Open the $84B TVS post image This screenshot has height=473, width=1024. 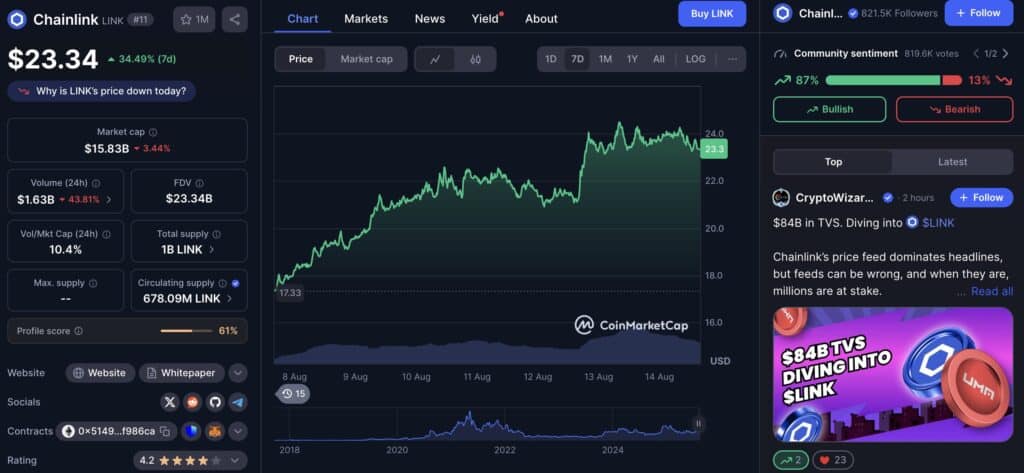click(x=893, y=374)
